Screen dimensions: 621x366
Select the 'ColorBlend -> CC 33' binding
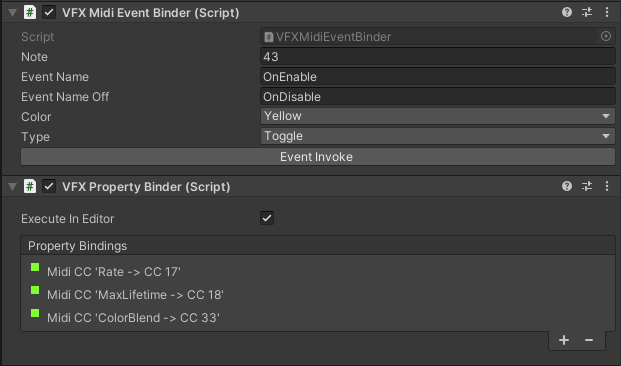pos(318,318)
